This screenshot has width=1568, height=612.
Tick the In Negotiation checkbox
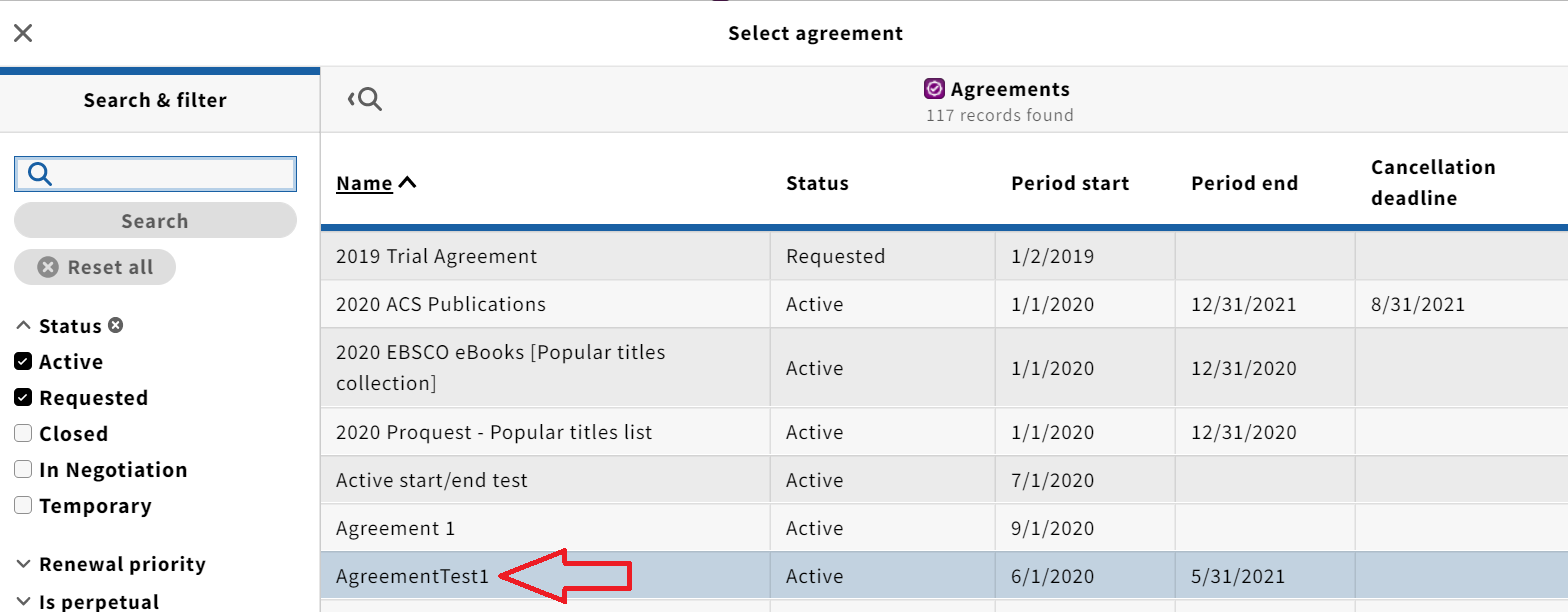[23, 470]
